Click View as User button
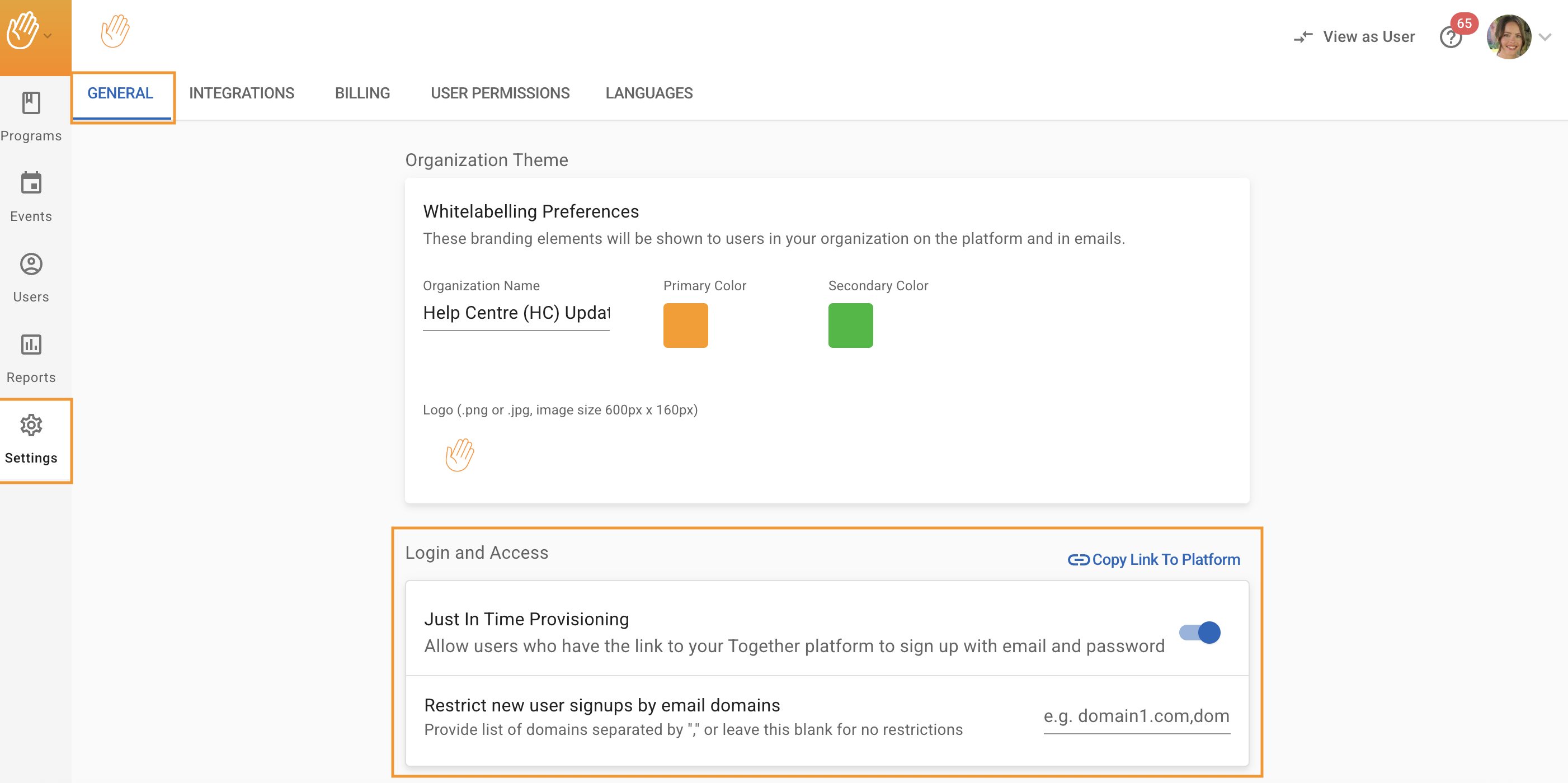 point(1354,37)
